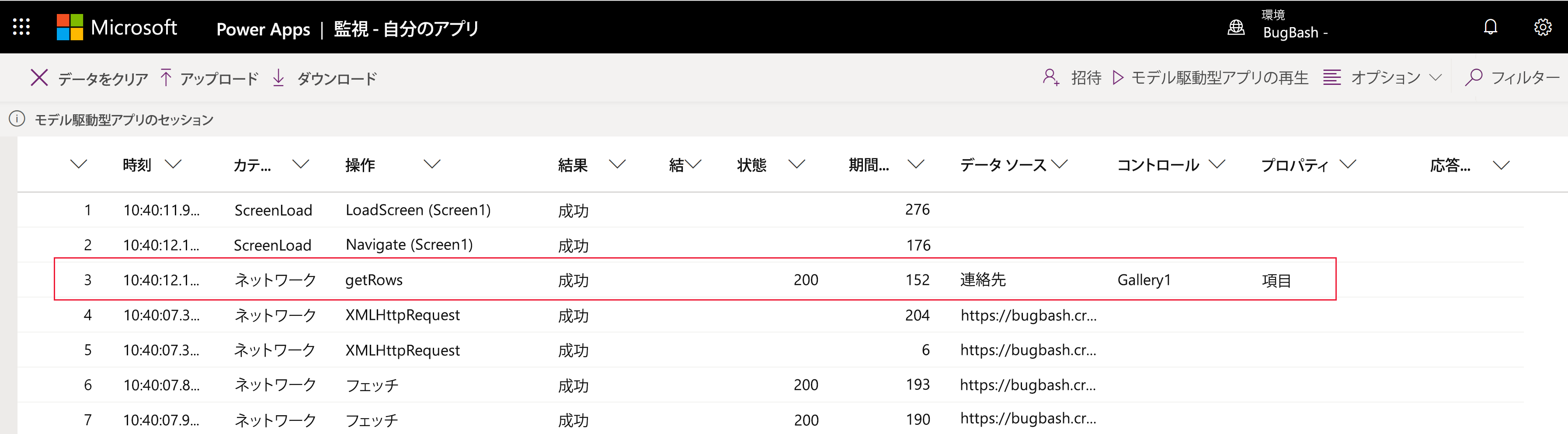This screenshot has height=434, width=1568.
Task: Select XMLHttpRequest in row 5
Action: (x=402, y=350)
